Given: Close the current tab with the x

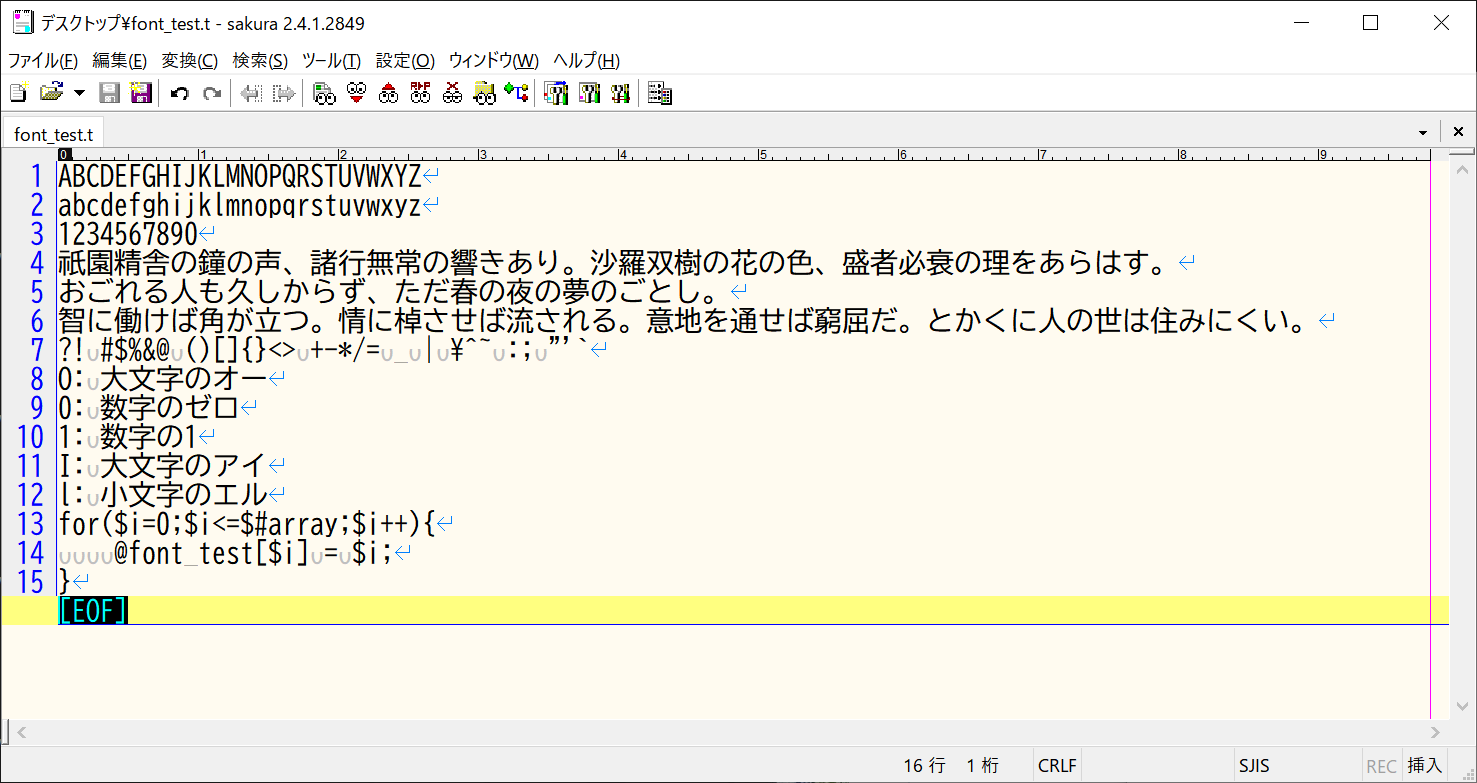Looking at the screenshot, I should point(1459,132).
